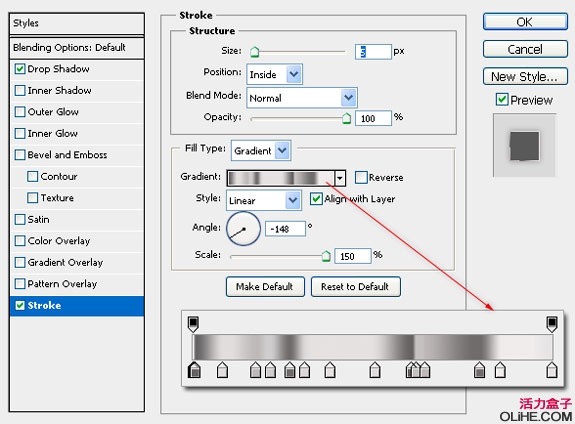Open the Position dropdown showing Inside
Screen dimensions: 575x424
point(274,74)
